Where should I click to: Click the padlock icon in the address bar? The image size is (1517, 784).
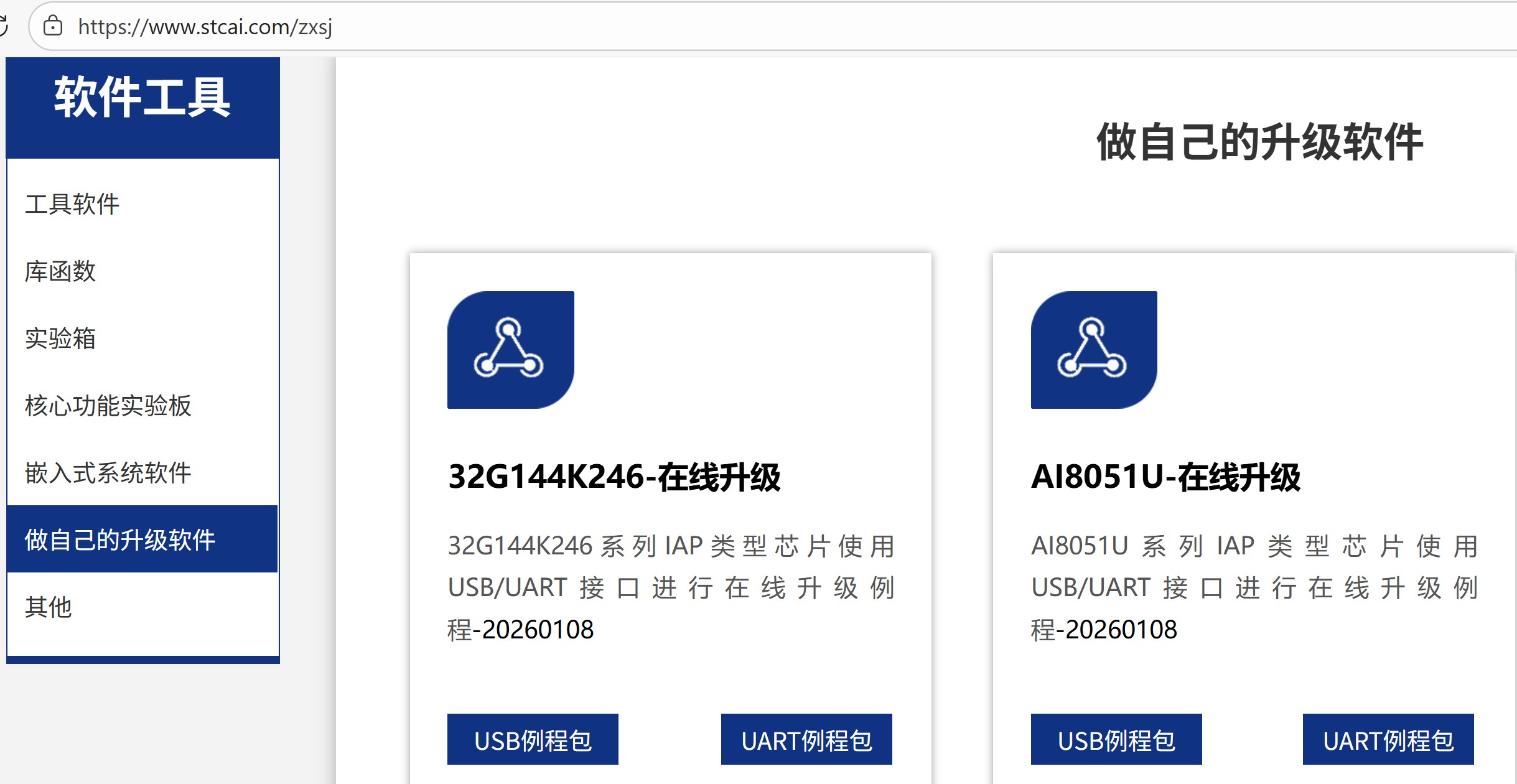click(54, 27)
